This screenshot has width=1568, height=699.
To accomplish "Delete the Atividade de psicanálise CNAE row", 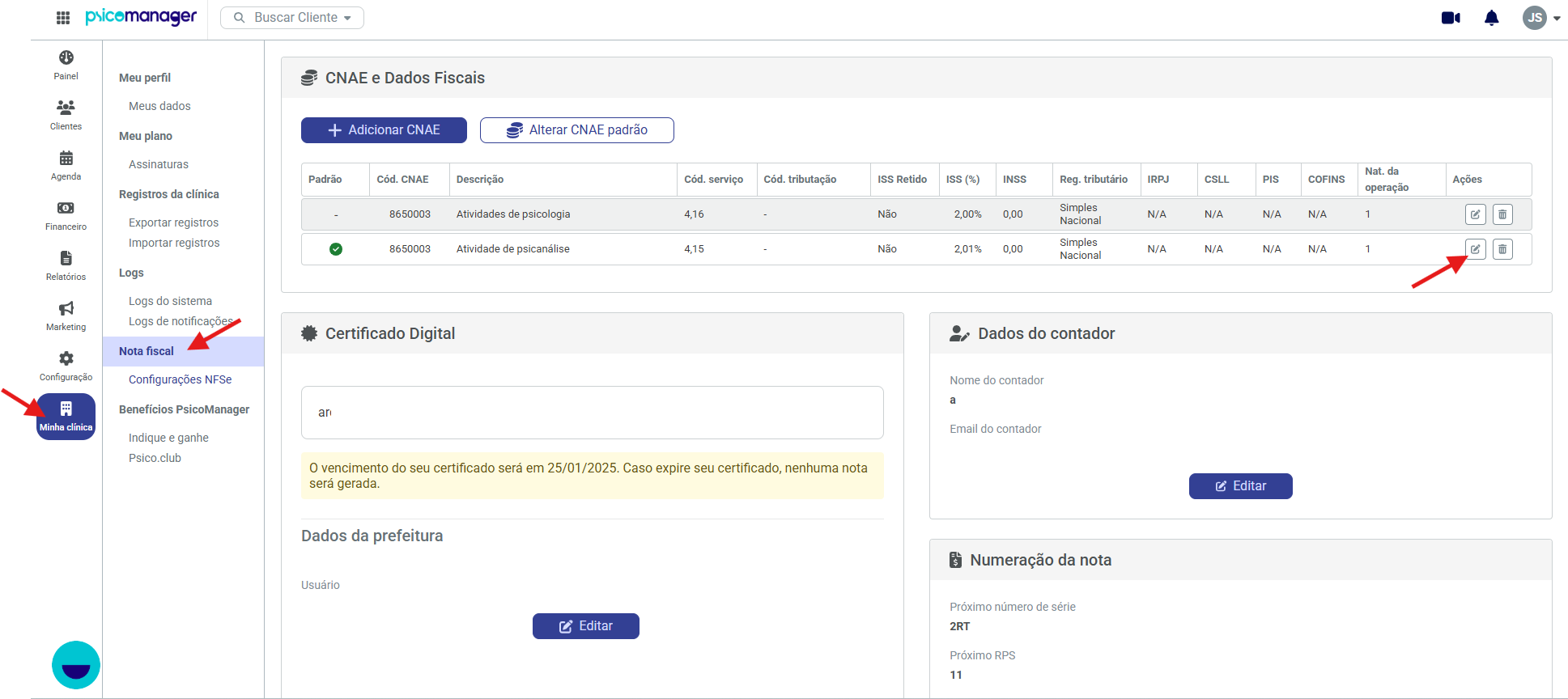I will (x=1502, y=249).
